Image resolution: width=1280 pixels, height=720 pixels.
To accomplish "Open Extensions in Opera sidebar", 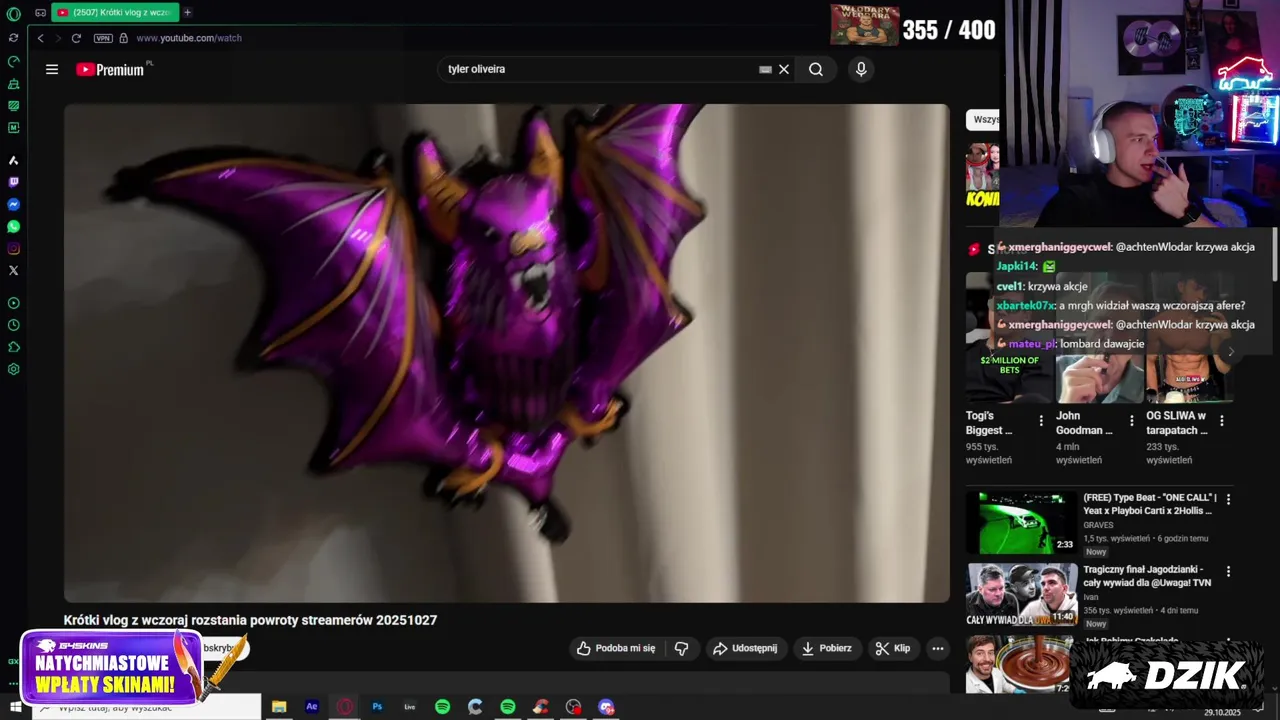I will click(x=13, y=347).
